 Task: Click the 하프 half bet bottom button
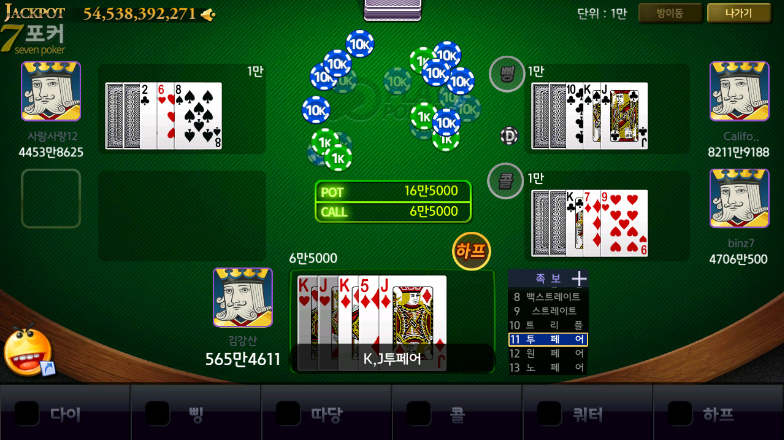point(718,413)
